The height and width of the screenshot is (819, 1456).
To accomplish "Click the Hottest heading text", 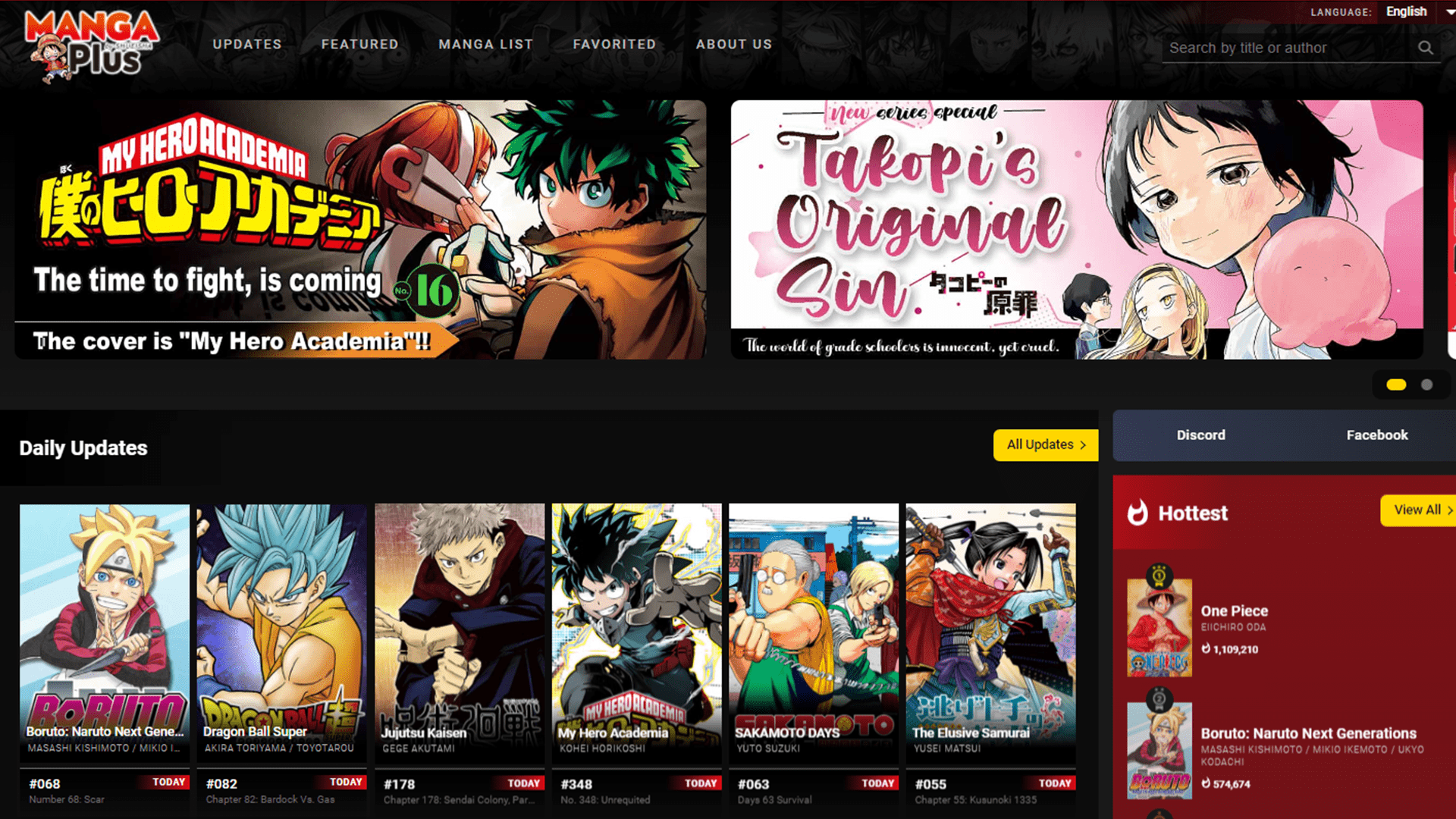I will [1193, 513].
